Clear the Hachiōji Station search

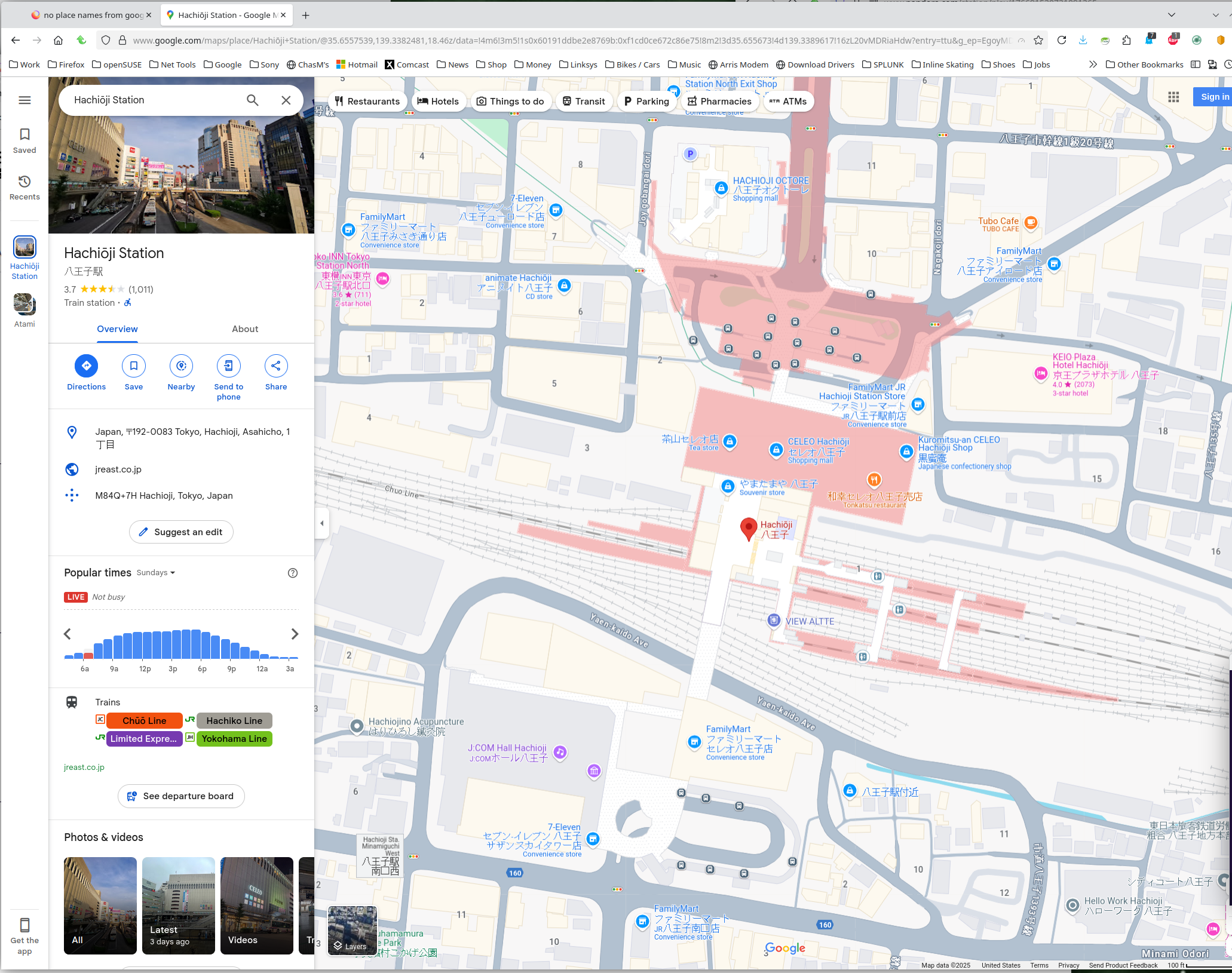[x=286, y=100]
